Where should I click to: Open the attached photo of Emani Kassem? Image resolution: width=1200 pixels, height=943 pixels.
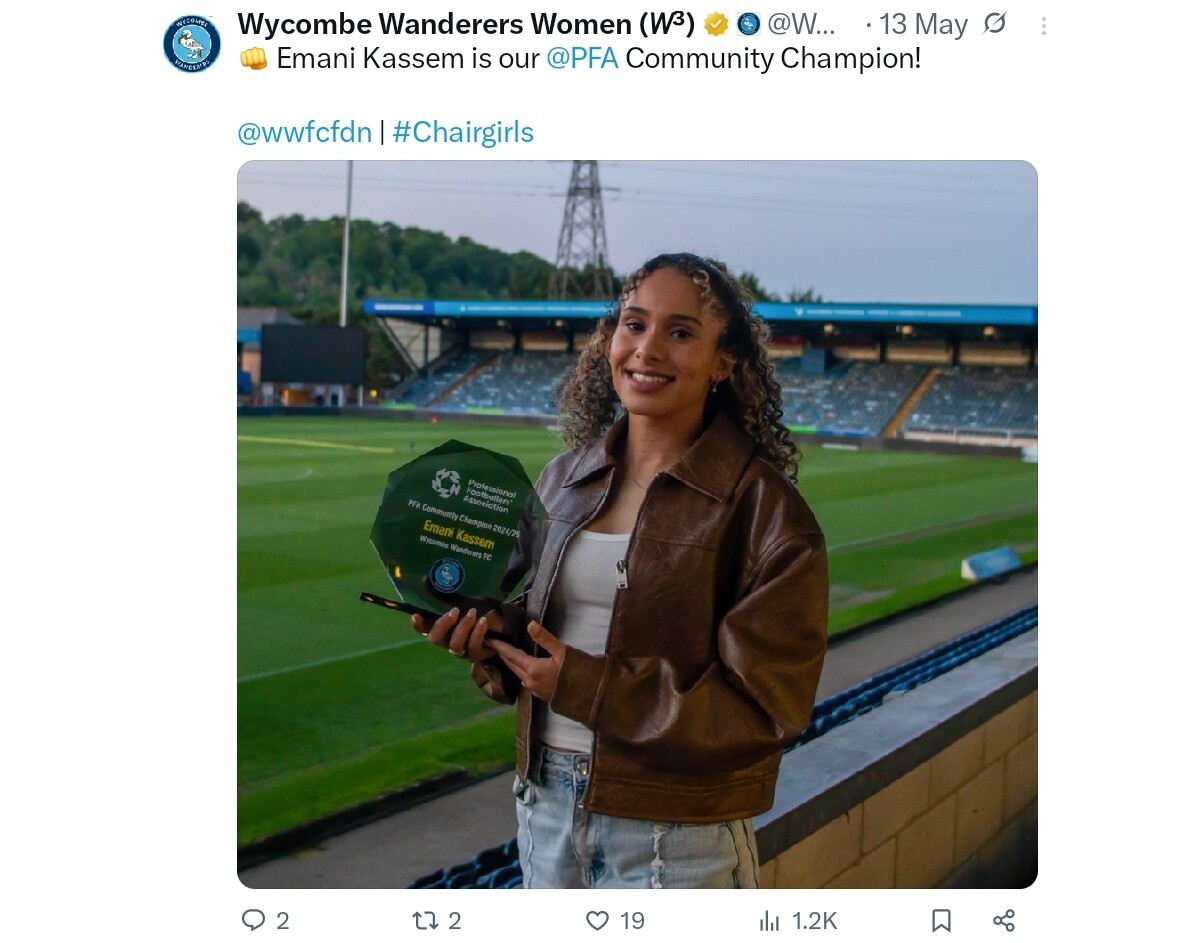tap(637, 524)
